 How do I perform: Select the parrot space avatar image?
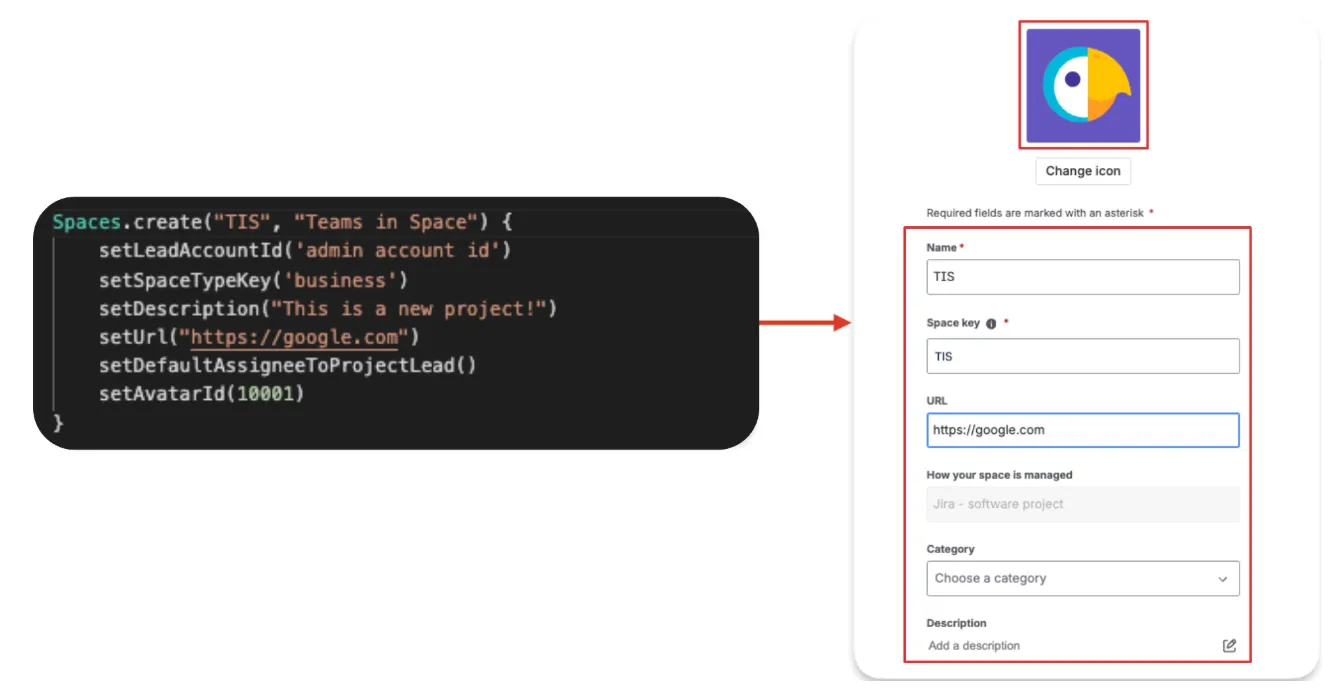(x=1083, y=86)
